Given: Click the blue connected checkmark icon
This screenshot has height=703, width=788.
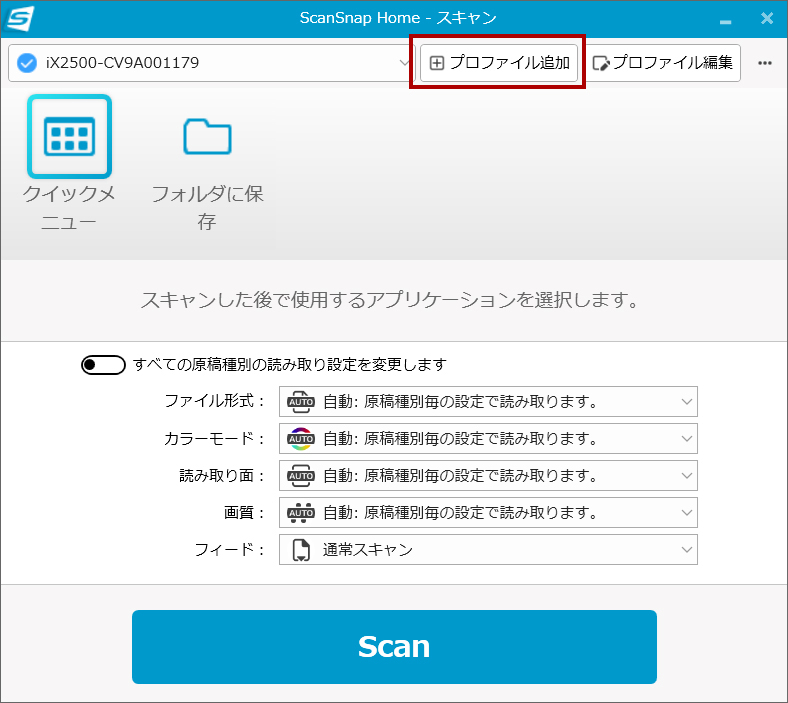Looking at the screenshot, I should (x=27, y=63).
